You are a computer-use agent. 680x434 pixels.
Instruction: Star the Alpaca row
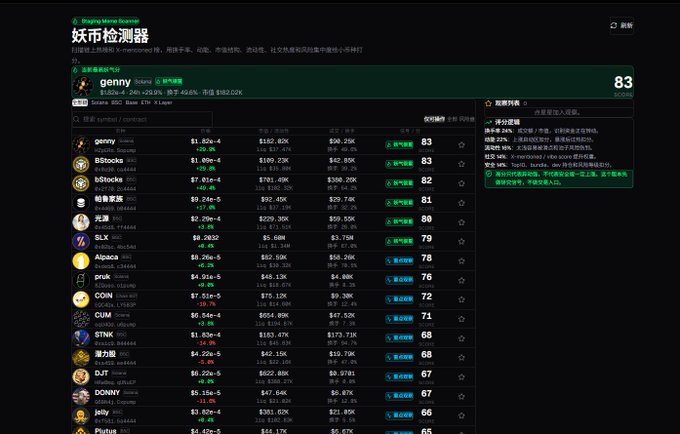click(x=461, y=261)
